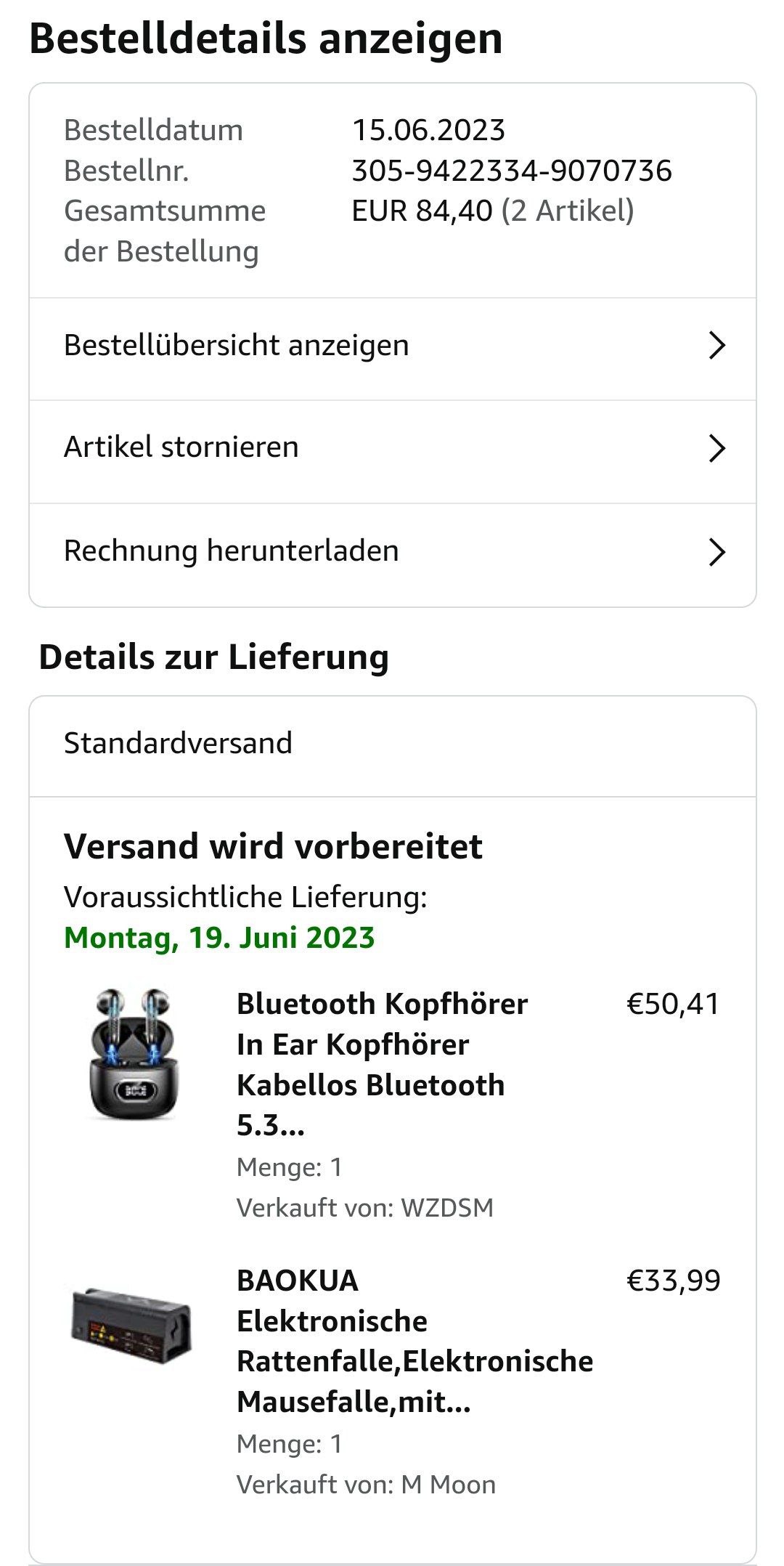Screen dimensions: 784x1566
Task: Tap the €50,41 price of headphones
Action: [672, 1004]
